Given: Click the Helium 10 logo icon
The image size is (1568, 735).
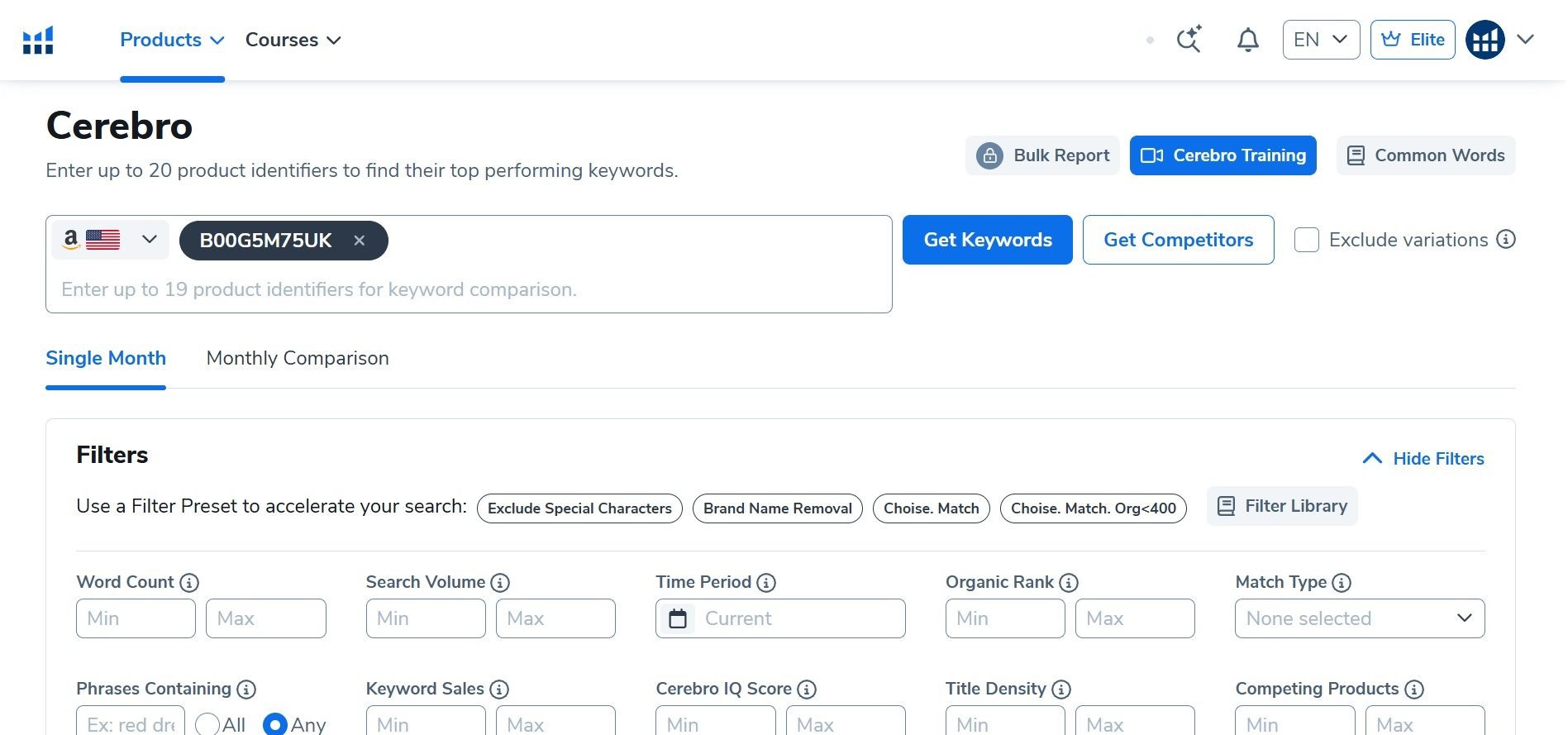Looking at the screenshot, I should click(38, 40).
